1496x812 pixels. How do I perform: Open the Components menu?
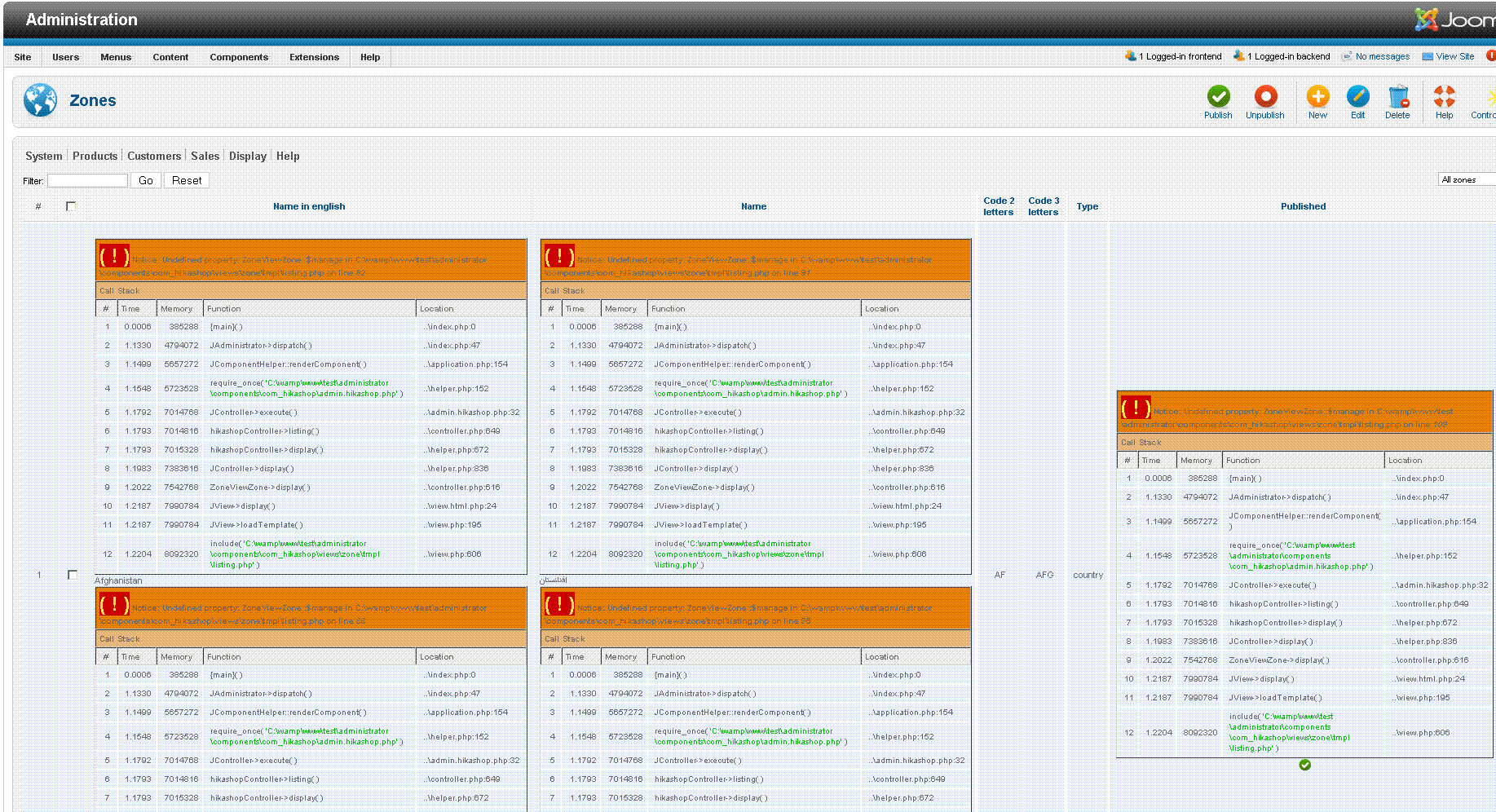[238, 57]
